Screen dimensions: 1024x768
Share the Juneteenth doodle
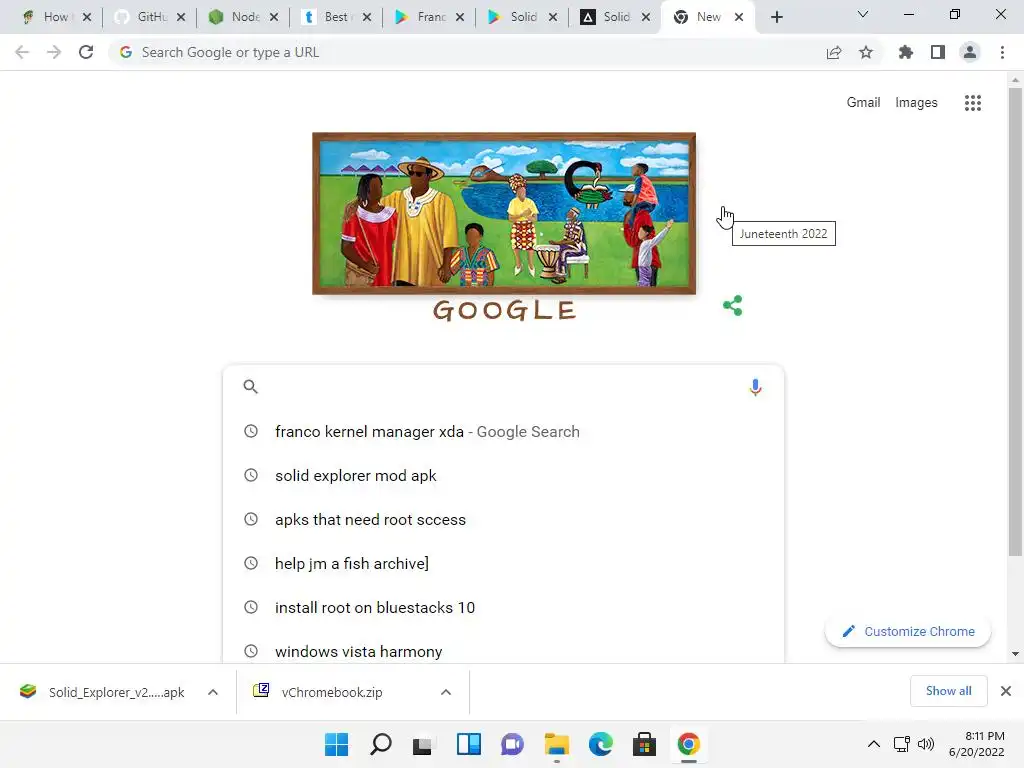(733, 306)
